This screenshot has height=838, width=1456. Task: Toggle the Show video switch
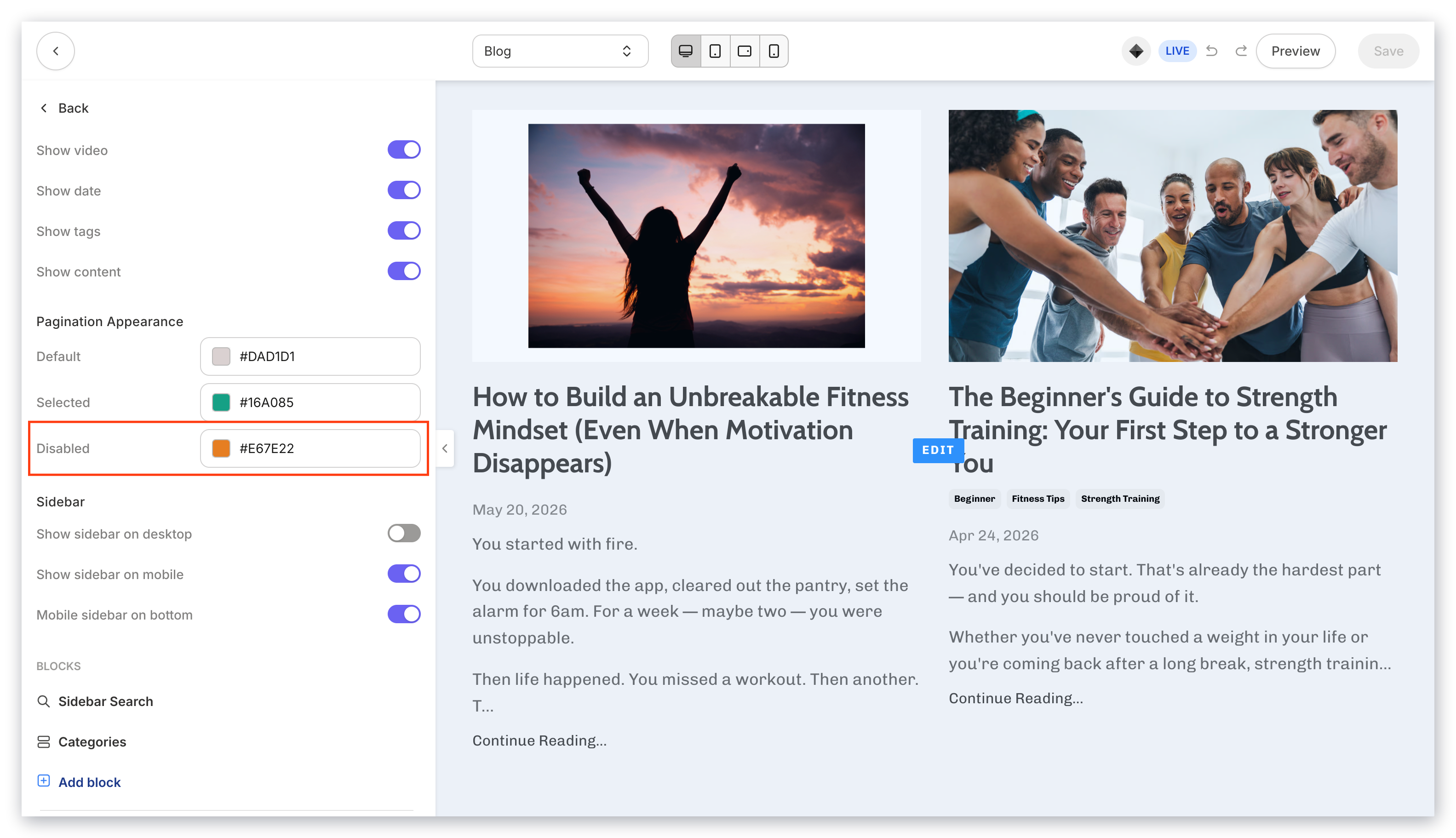tap(404, 149)
